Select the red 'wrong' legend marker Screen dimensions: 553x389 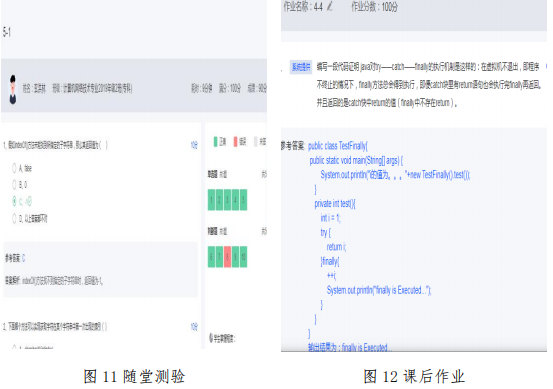point(235,141)
